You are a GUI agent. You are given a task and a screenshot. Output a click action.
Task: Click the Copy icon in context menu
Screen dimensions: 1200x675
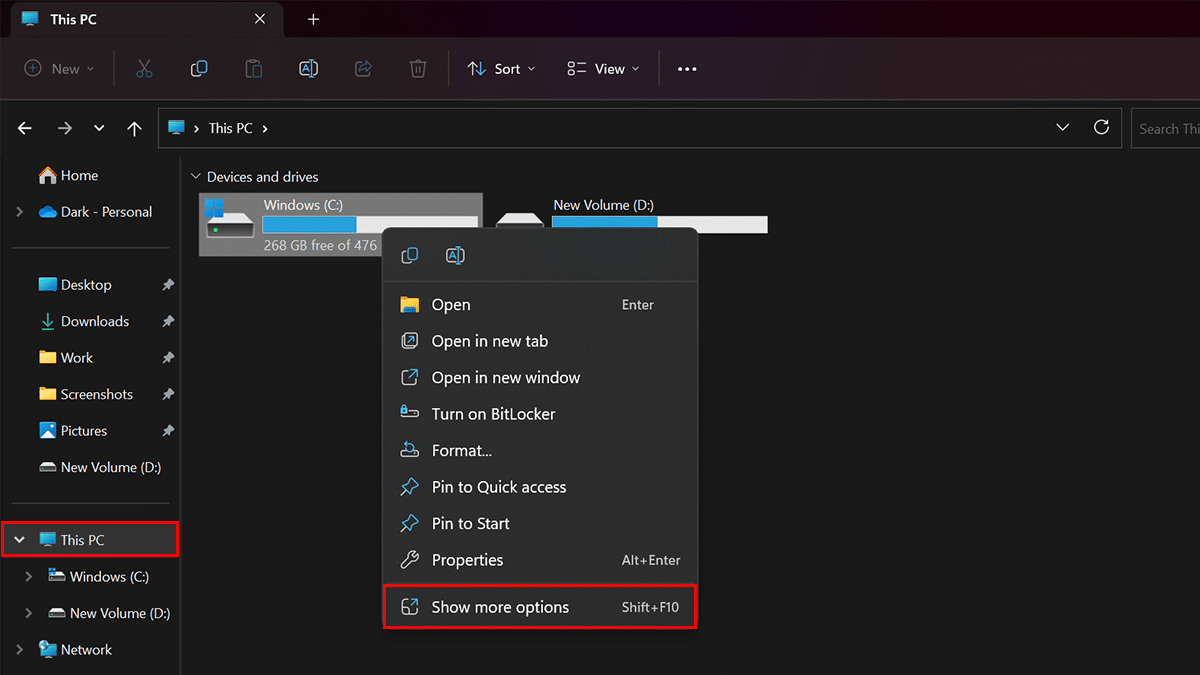tap(409, 256)
